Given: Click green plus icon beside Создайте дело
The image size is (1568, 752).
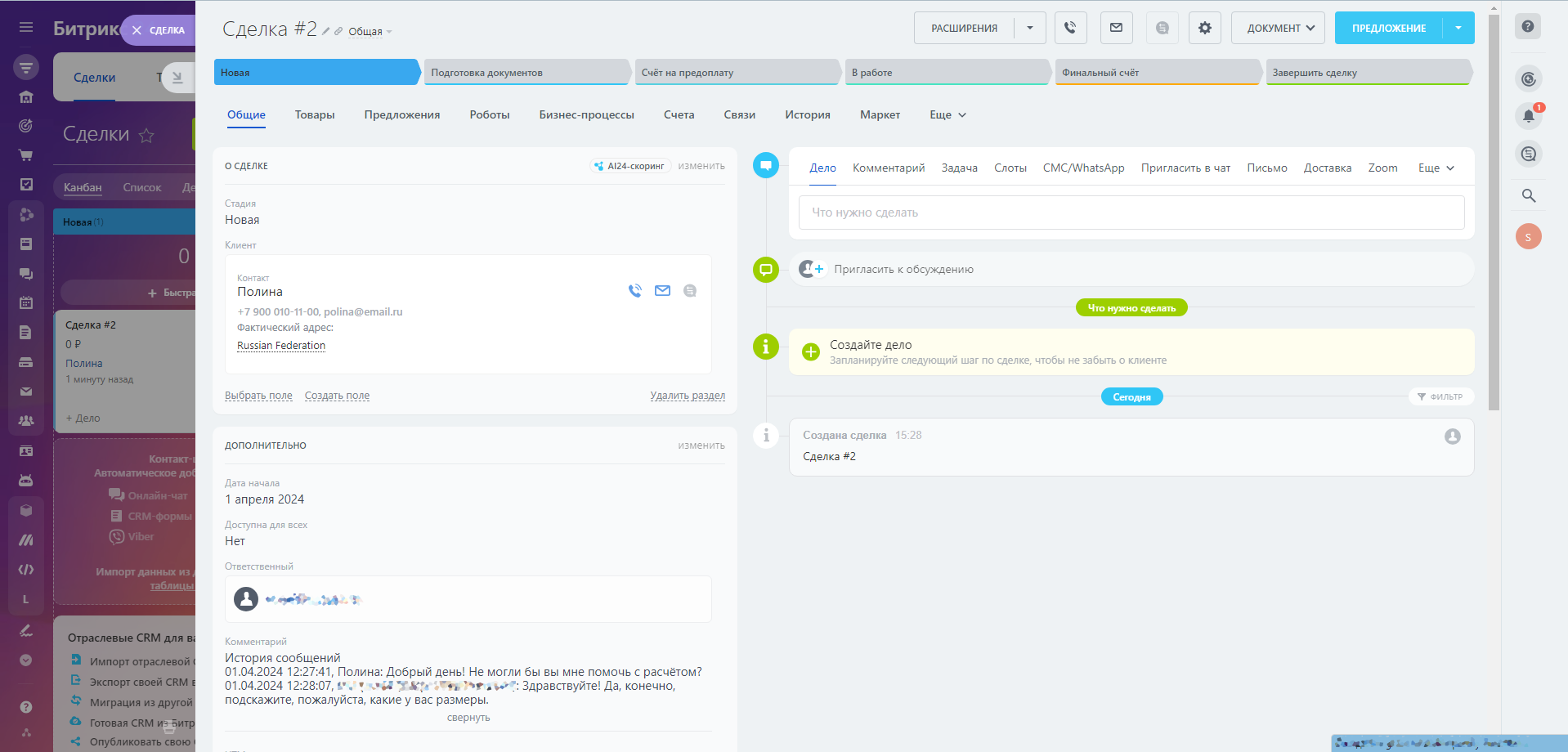Looking at the screenshot, I should pos(810,352).
